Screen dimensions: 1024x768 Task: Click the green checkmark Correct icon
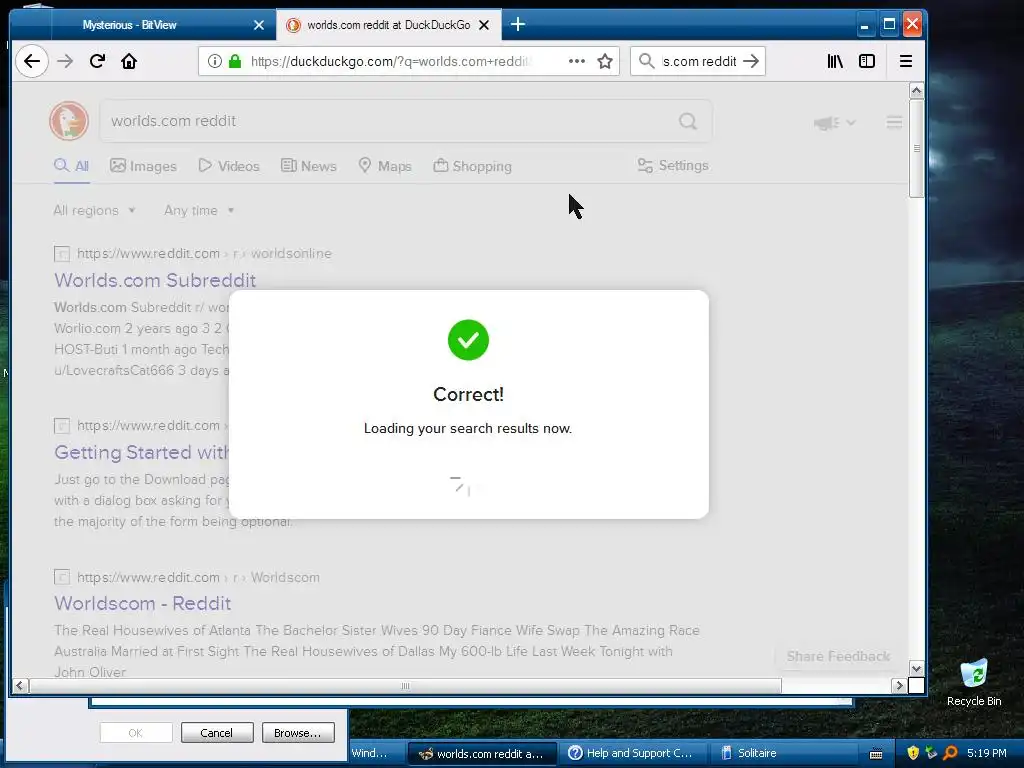tap(468, 340)
